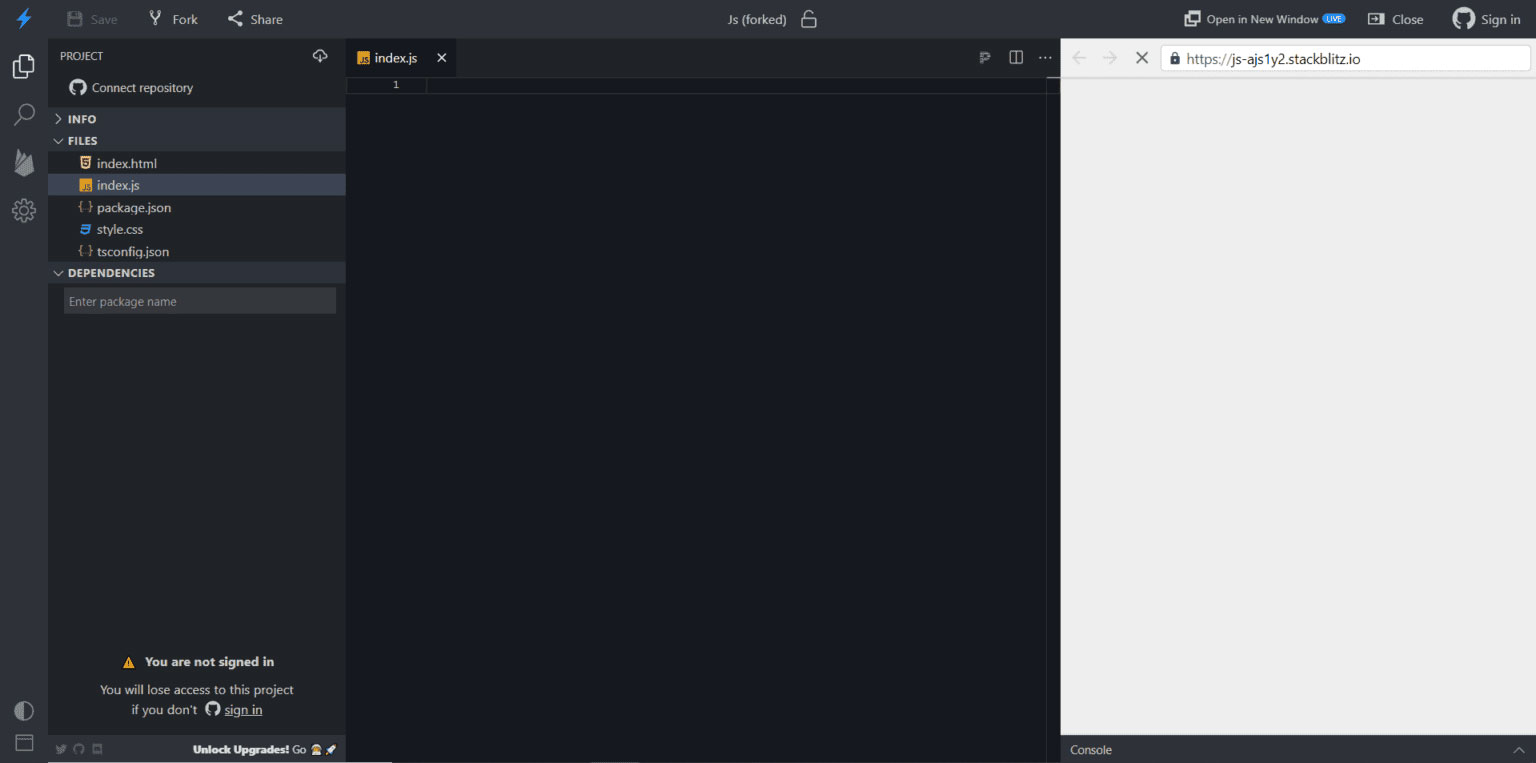
Task: Expand the INFO section
Action: [197, 119]
